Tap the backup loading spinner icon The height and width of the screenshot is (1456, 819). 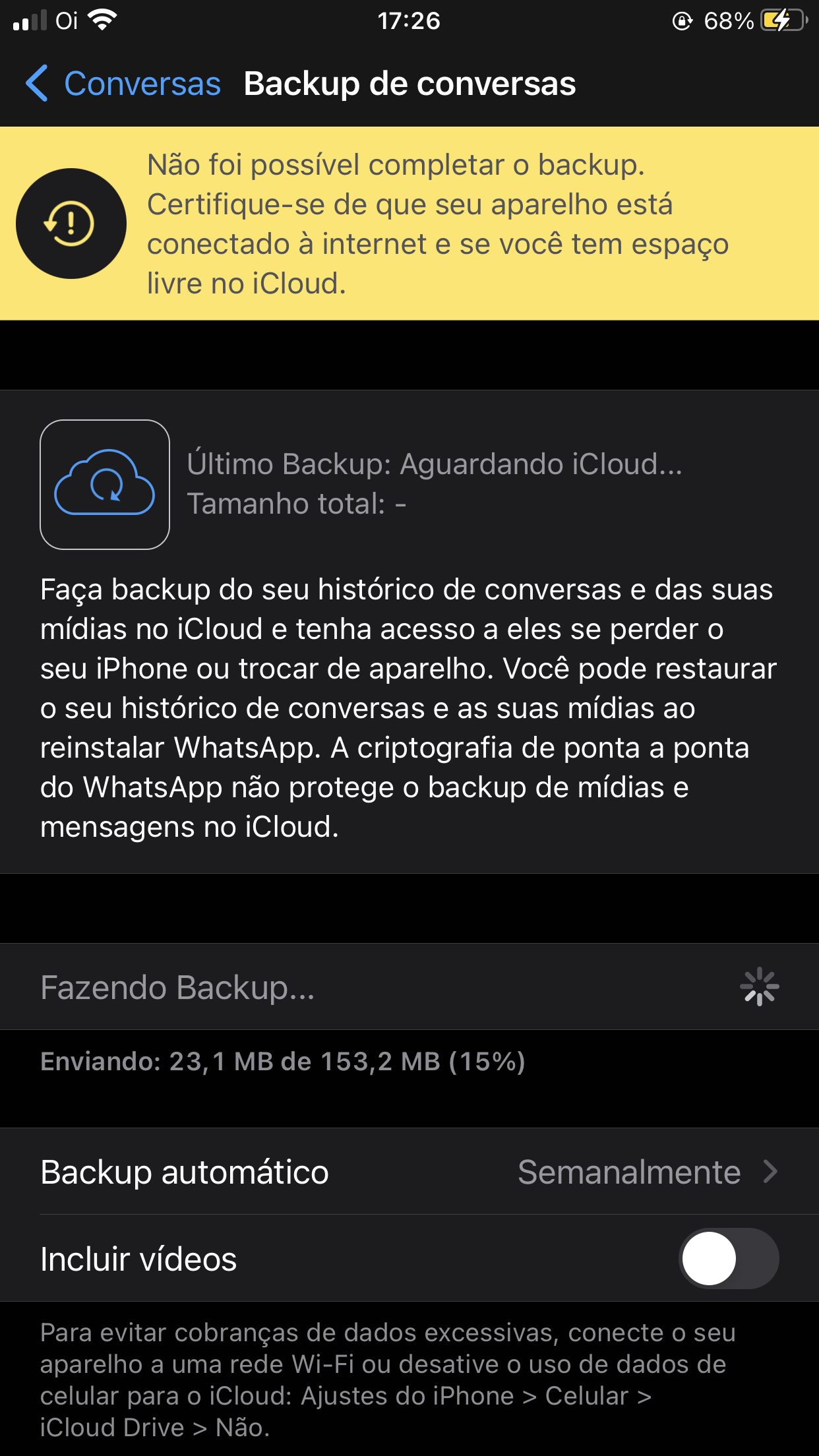point(759,986)
